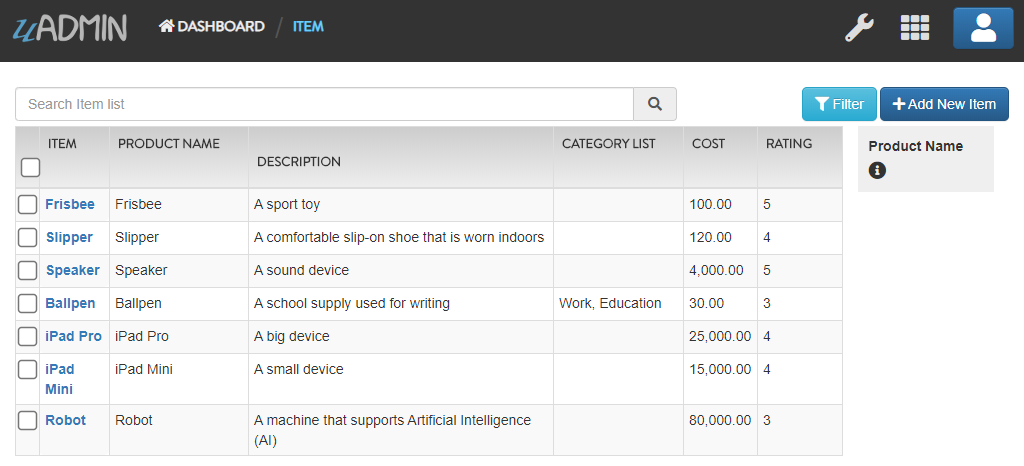1024x466 pixels.
Task: Open the apps grid menu icon
Action: coord(914,28)
